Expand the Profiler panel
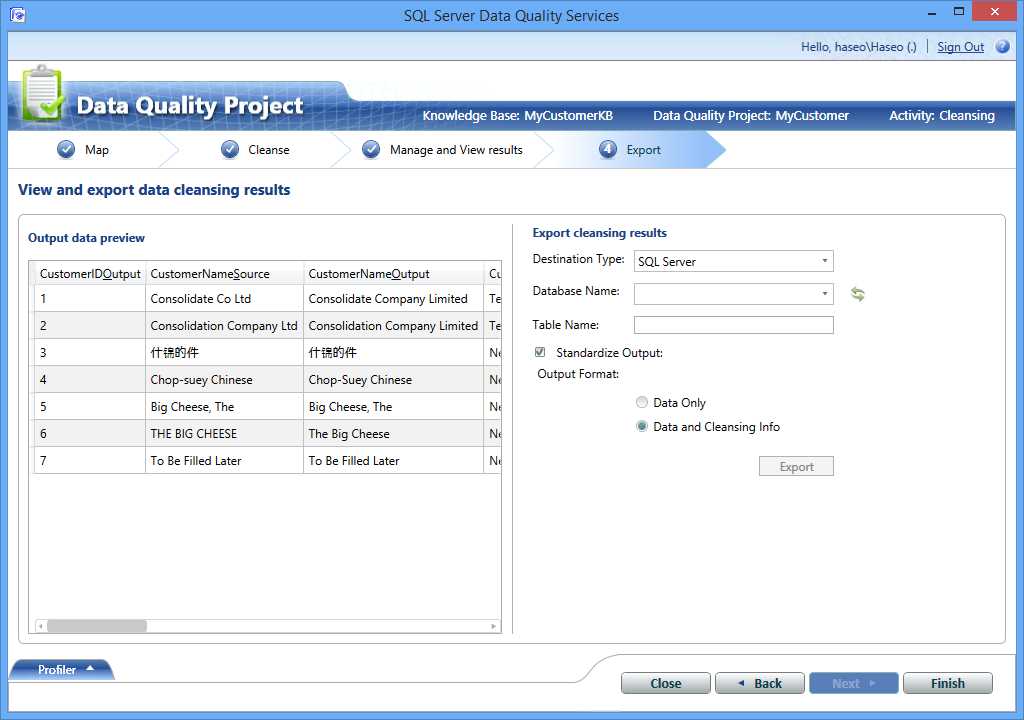The image size is (1024, 720). [63, 670]
